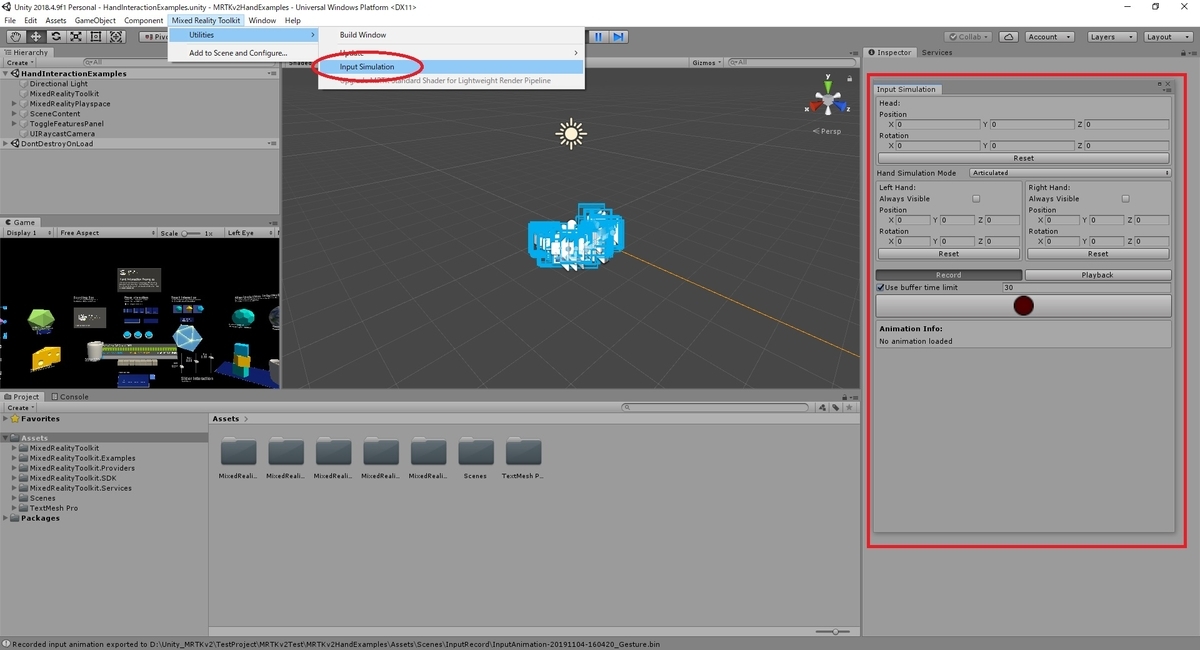Select the Move tool
The height and width of the screenshot is (650, 1200).
(x=35, y=36)
